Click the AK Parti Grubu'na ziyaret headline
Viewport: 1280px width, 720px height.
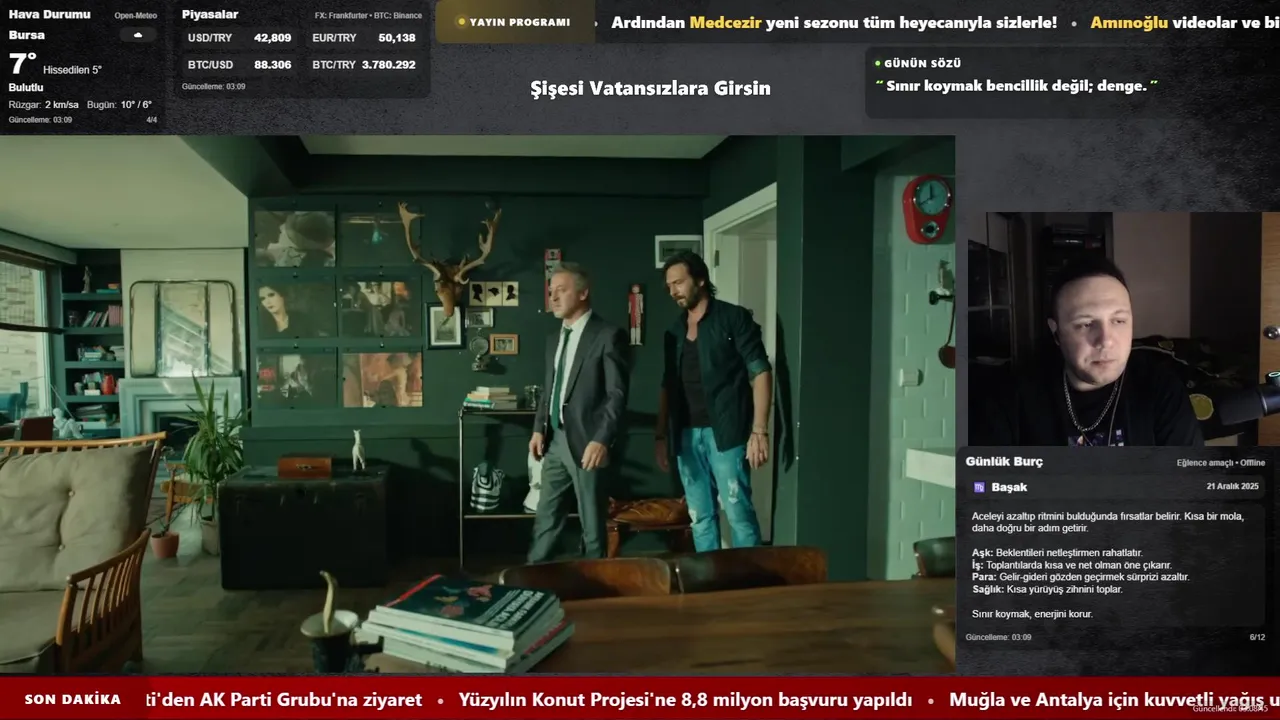tap(284, 700)
